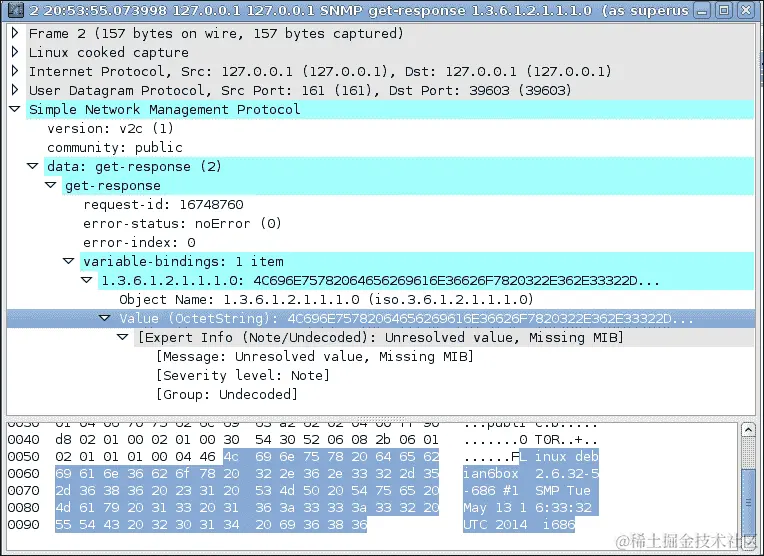Select the Severity level: Note line

(x=242, y=375)
